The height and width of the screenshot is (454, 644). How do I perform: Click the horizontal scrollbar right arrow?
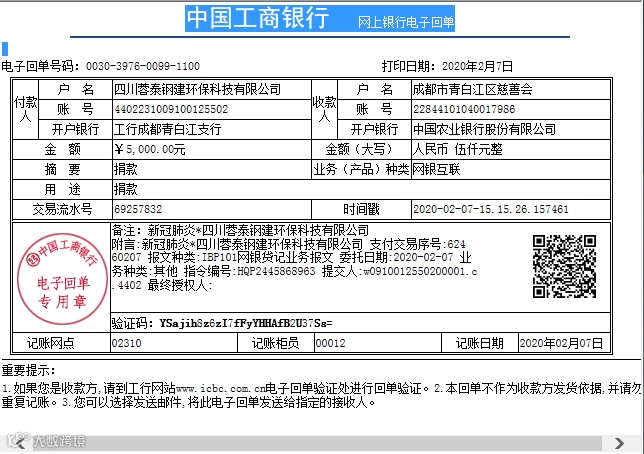619,443
